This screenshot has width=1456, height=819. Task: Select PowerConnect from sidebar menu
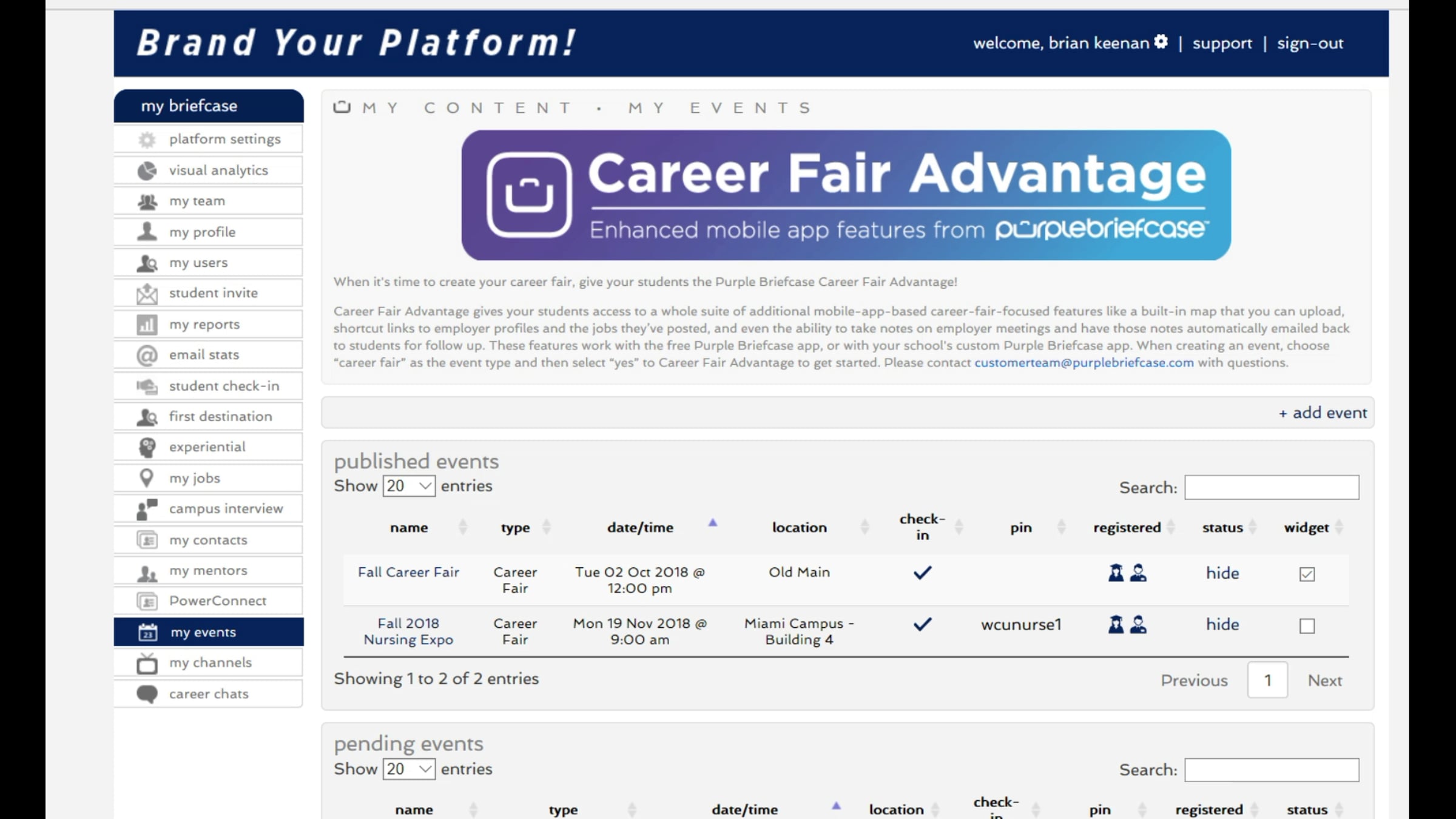tap(217, 601)
